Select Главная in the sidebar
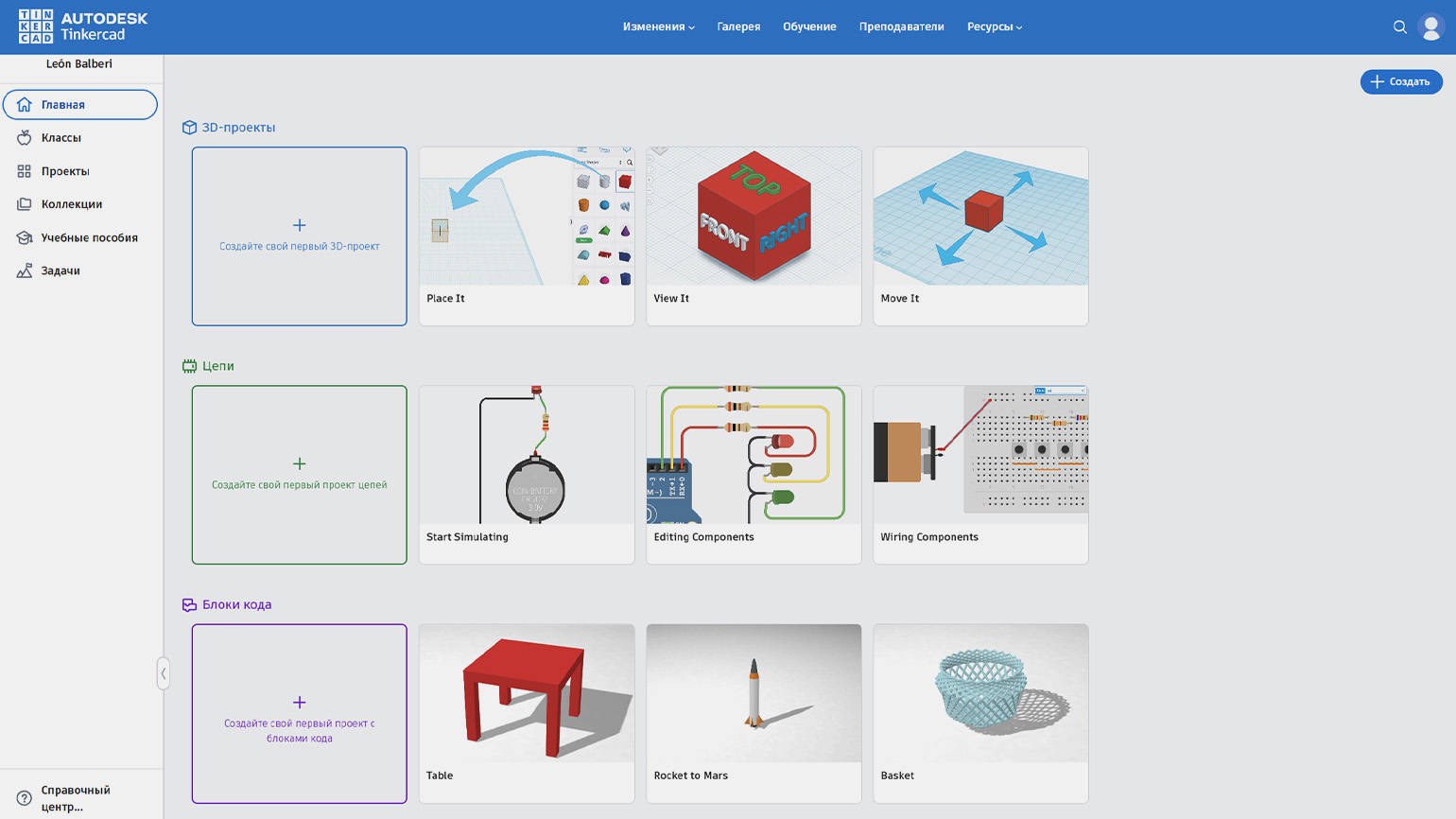This screenshot has width=1456, height=819. pyautogui.click(x=80, y=105)
